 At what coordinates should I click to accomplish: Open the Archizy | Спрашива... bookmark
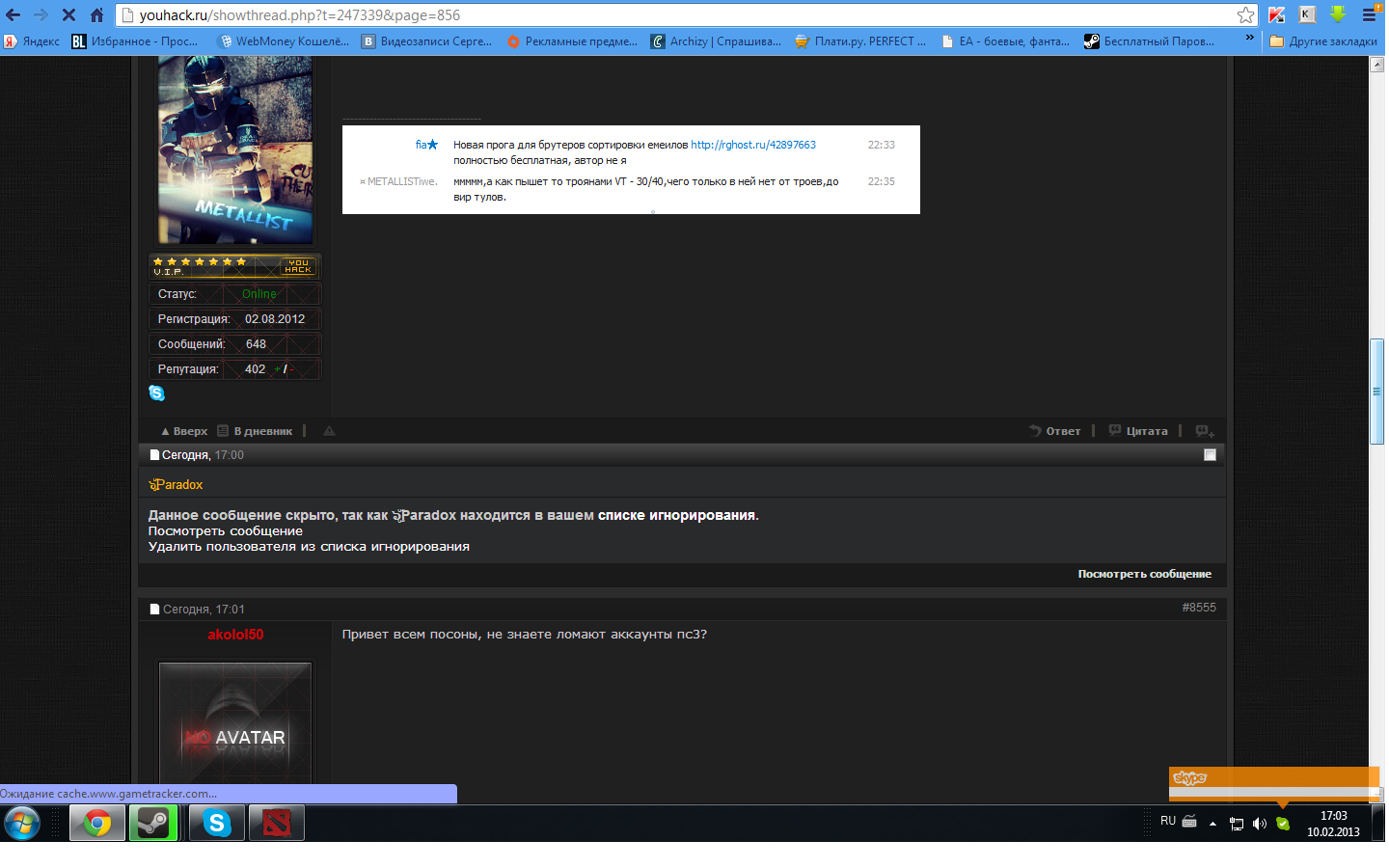[x=717, y=41]
